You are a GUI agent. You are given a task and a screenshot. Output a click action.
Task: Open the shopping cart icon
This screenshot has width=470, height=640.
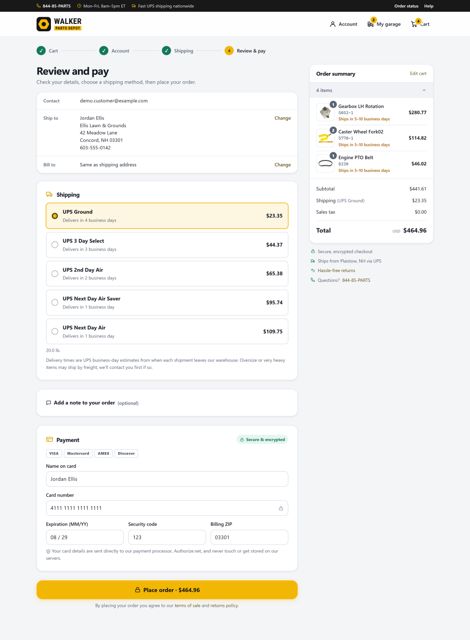414,24
